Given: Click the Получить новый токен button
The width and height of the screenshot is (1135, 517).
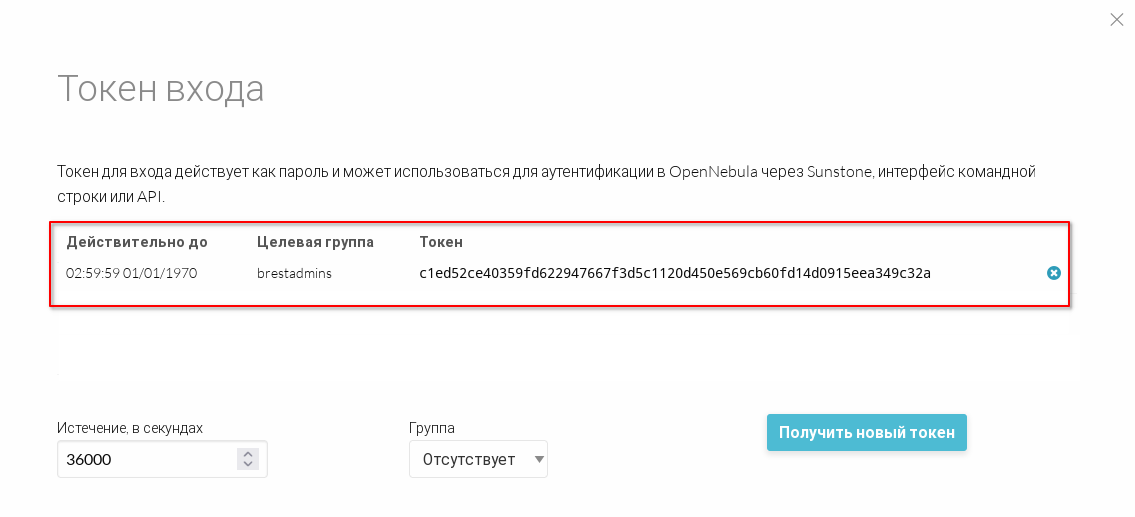Looking at the screenshot, I should [x=866, y=433].
